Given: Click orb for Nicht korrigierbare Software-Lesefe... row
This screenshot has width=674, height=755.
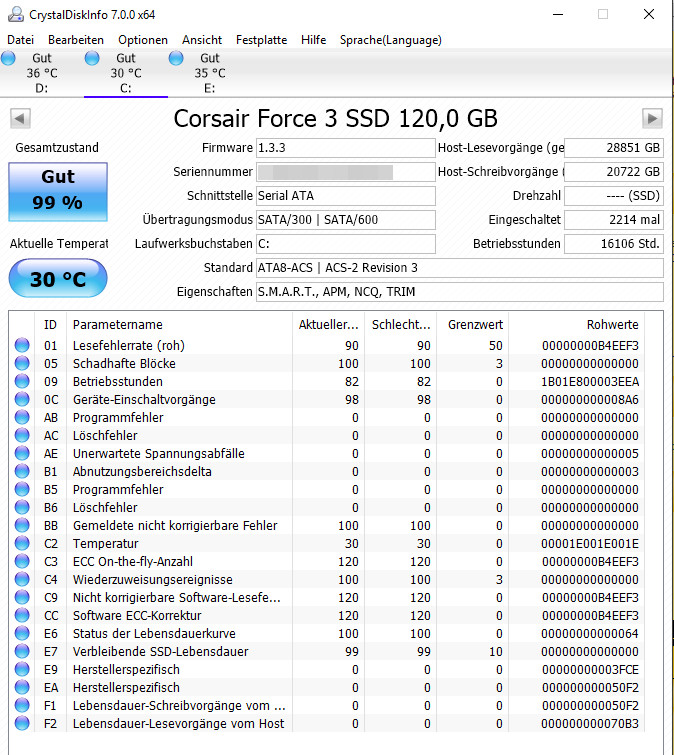Looking at the screenshot, I should coord(22,597).
